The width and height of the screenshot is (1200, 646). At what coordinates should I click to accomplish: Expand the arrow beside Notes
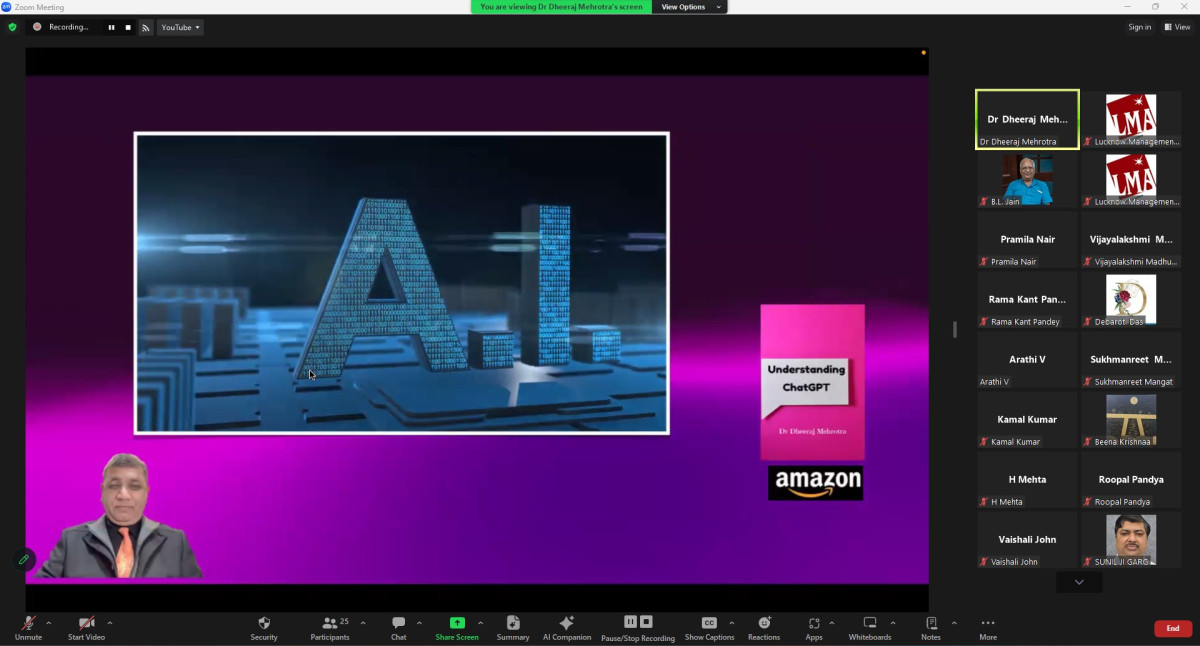coord(954,623)
